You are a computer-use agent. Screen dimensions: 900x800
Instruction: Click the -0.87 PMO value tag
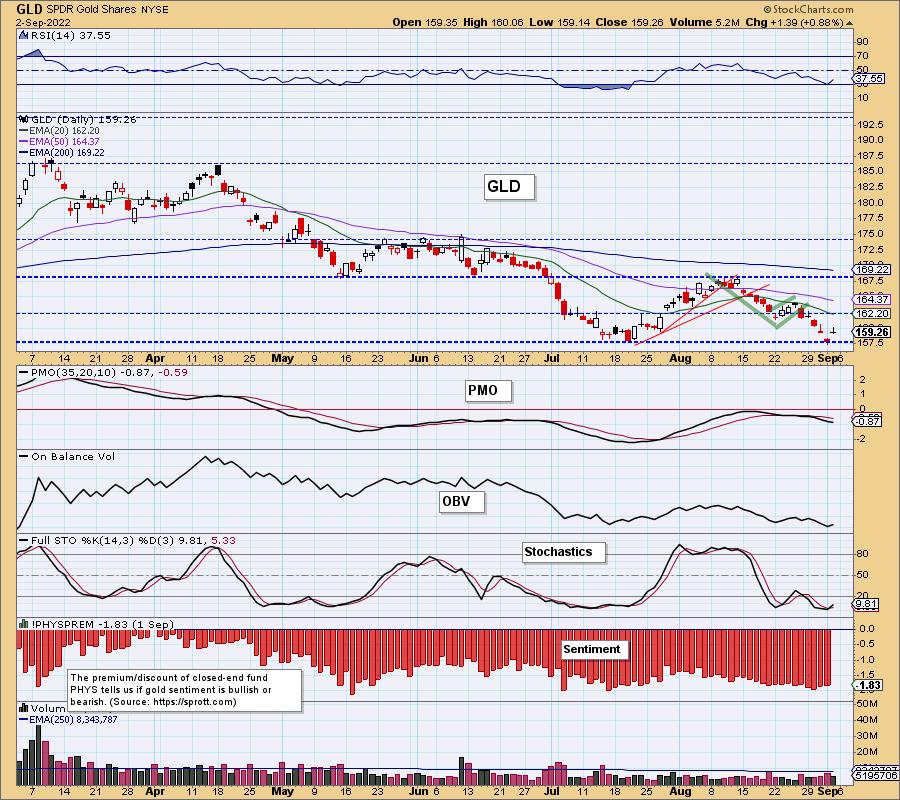coord(868,421)
